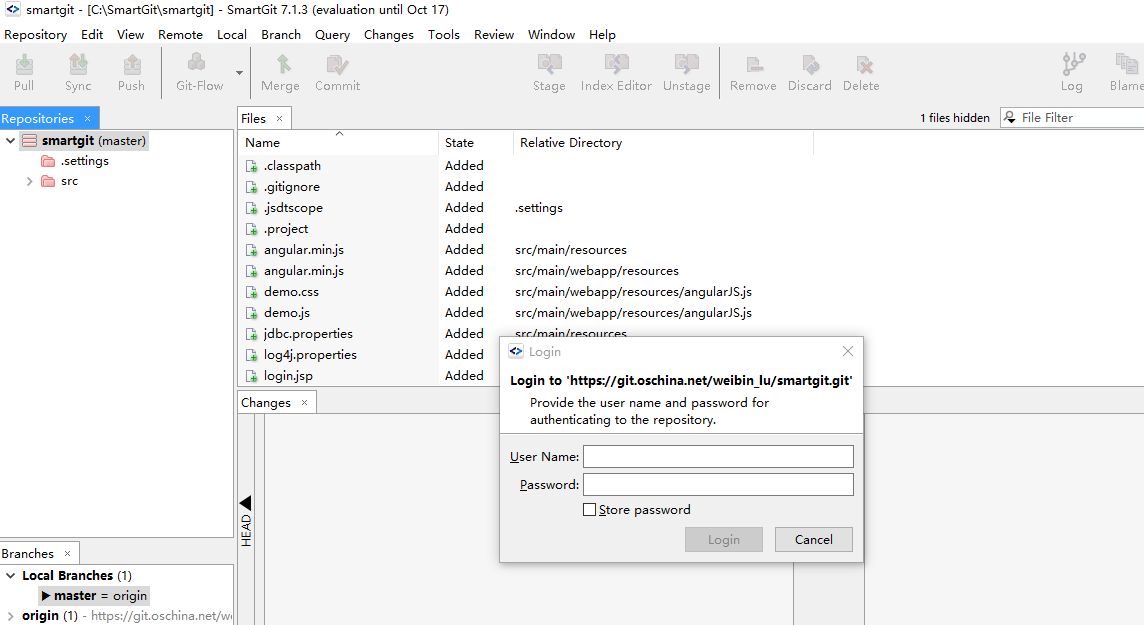Select the login.jsp file row
This screenshot has height=625, width=1144.
pyautogui.click(x=368, y=376)
